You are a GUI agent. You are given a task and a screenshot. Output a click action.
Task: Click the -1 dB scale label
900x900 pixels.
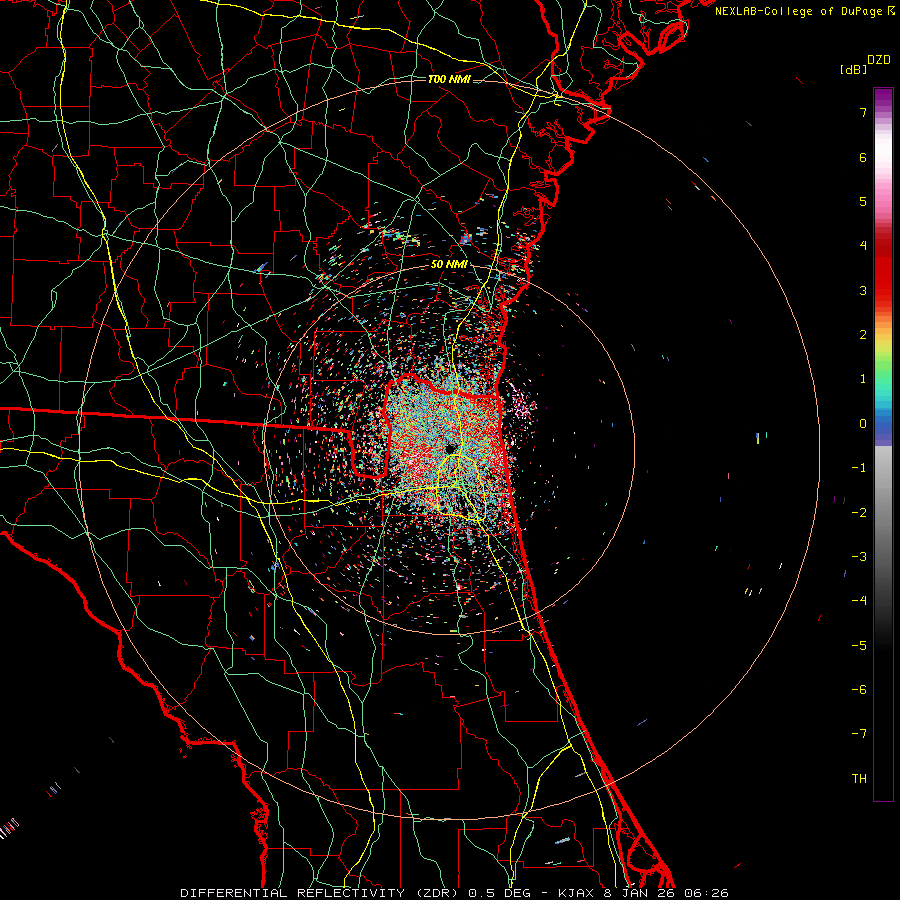(x=859, y=468)
